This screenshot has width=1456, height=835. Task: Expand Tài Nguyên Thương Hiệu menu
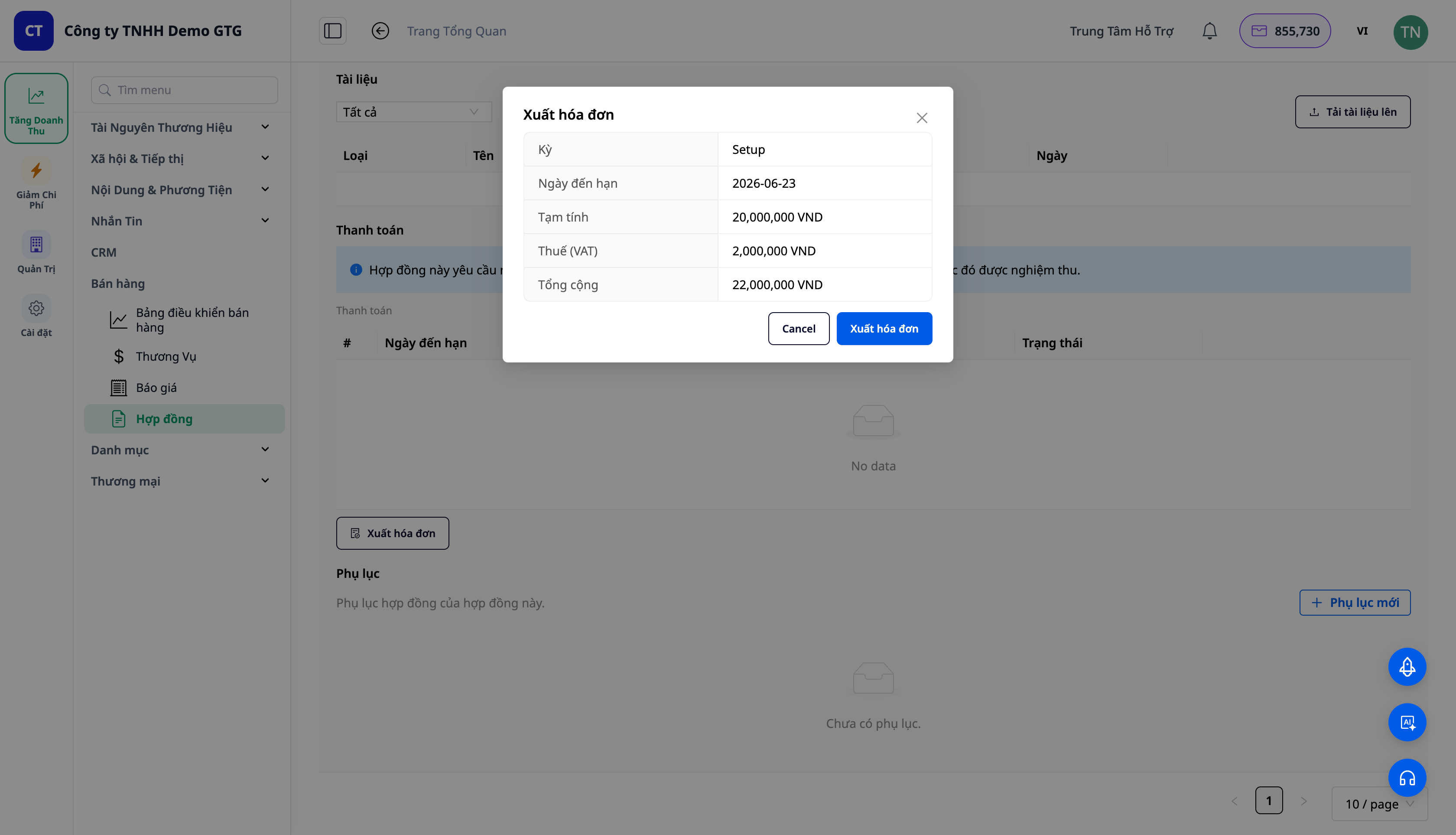180,127
